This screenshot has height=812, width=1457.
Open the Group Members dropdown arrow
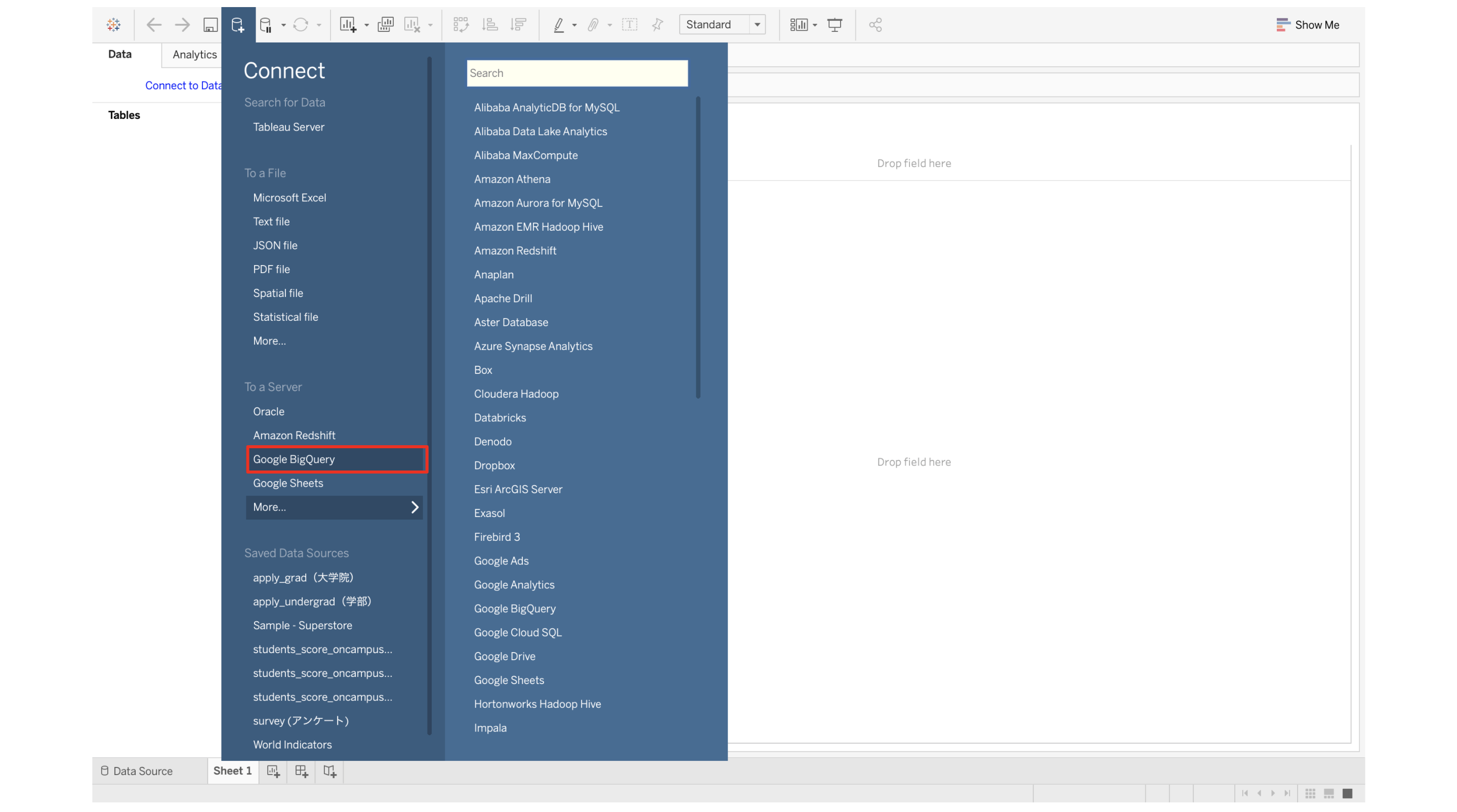tap(610, 25)
